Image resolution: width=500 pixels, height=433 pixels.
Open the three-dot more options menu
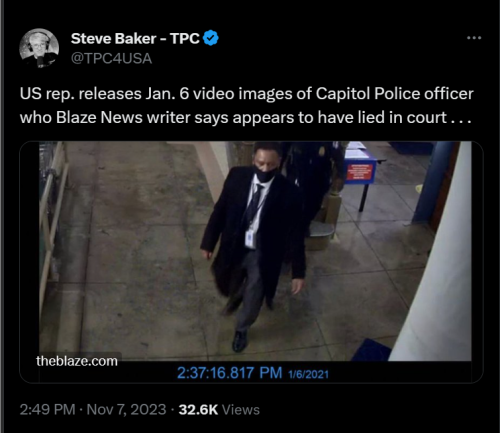[x=474, y=38]
